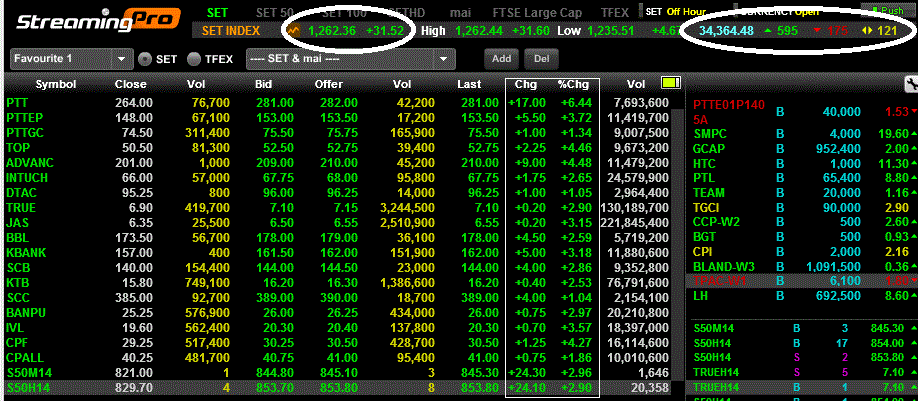
Task: Click the highlighted TPAC-W1 ticker row
Action: [801, 281]
